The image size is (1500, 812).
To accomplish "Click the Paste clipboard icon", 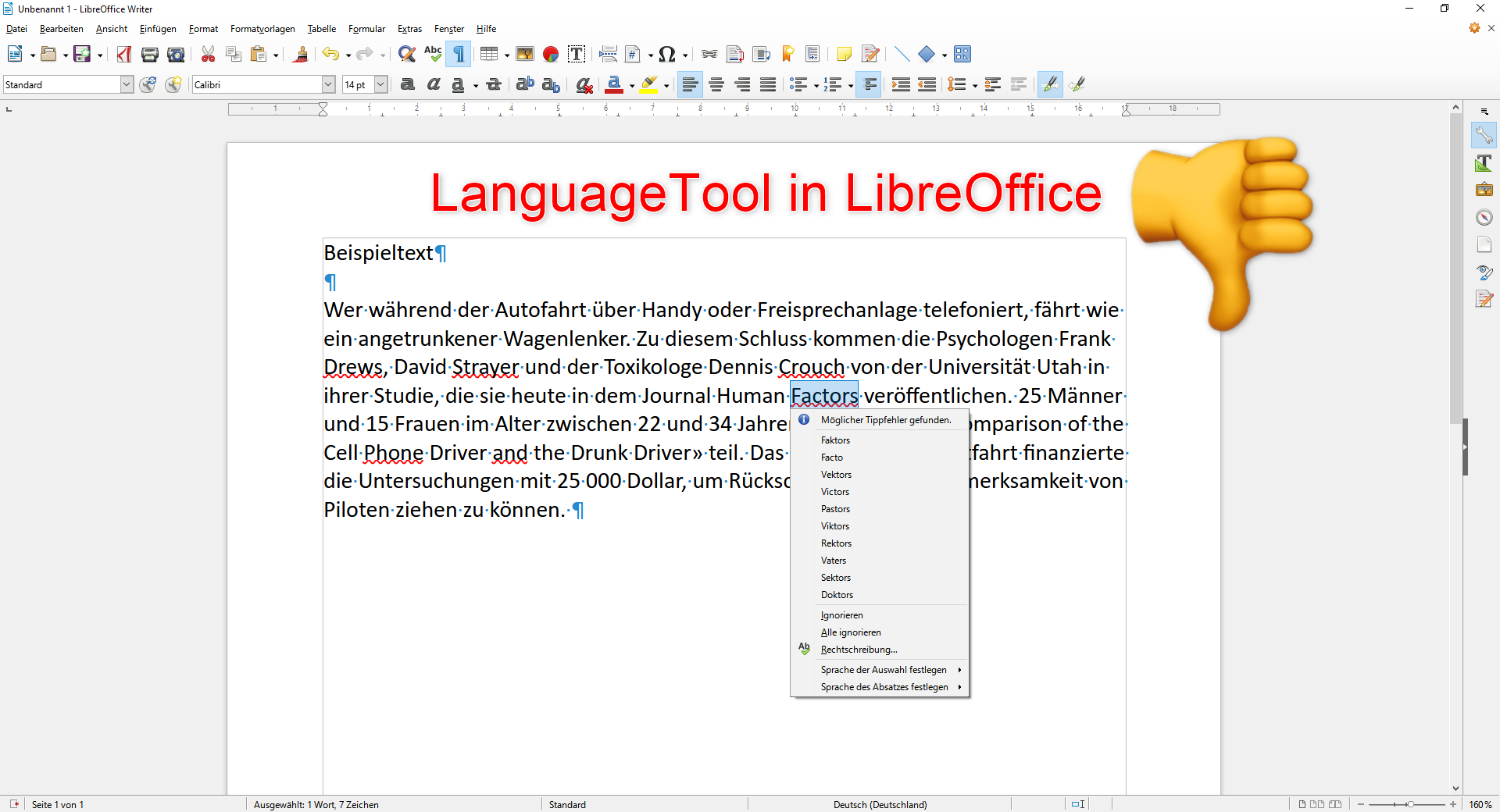I will click(x=259, y=54).
